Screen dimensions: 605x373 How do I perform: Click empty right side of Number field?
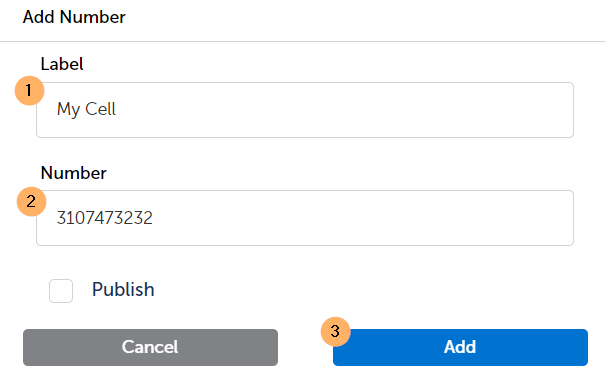[424, 218]
